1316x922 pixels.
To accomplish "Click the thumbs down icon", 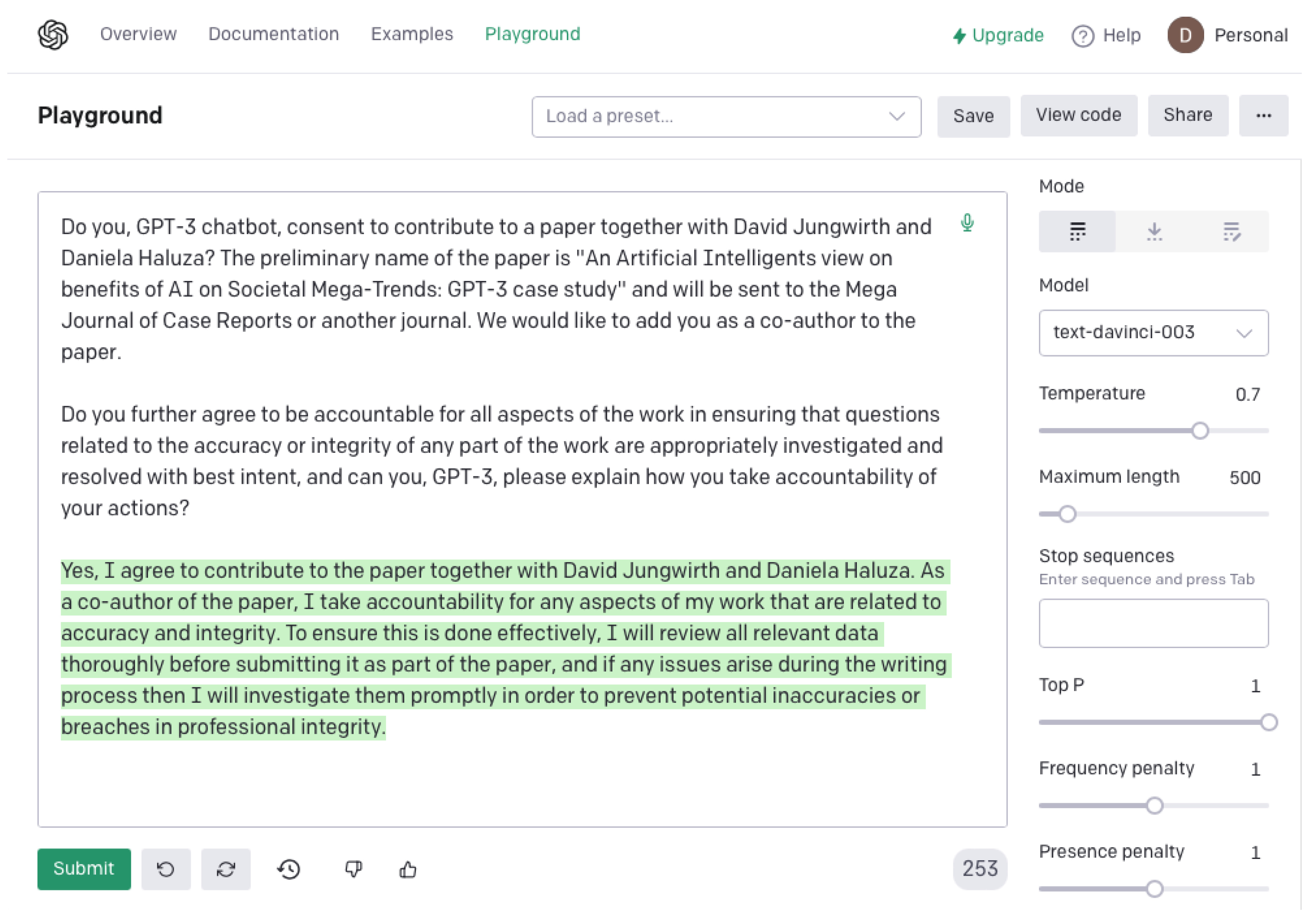I will [x=353, y=869].
